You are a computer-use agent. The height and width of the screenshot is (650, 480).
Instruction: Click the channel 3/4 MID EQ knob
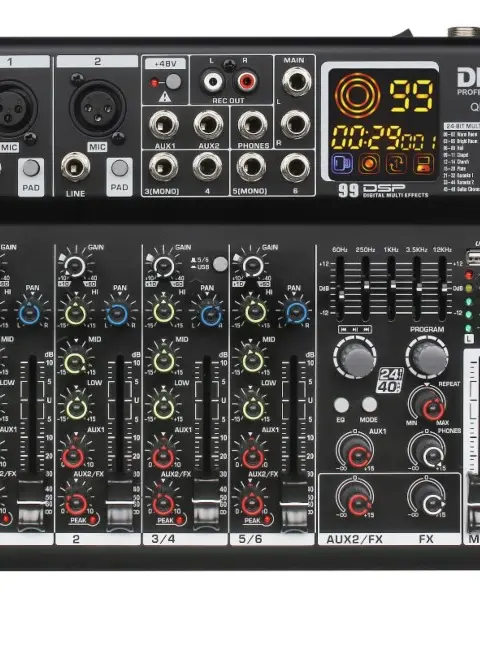point(164,361)
